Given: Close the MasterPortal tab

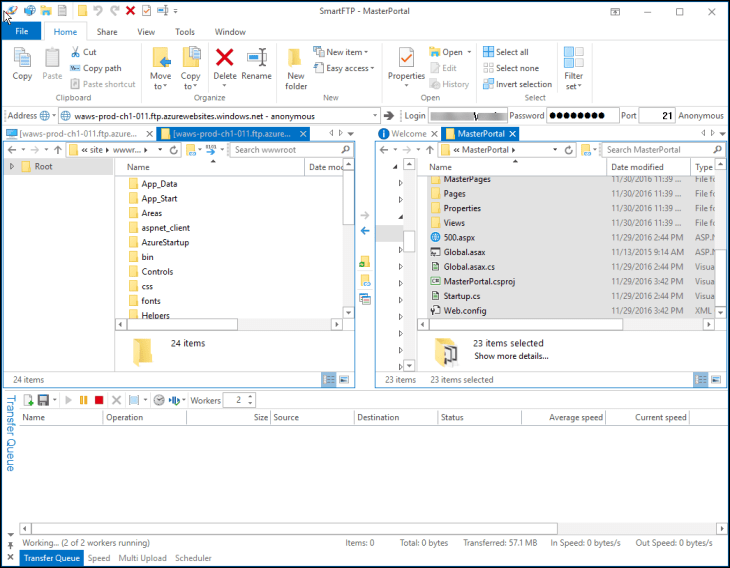Looking at the screenshot, I should tap(513, 134).
